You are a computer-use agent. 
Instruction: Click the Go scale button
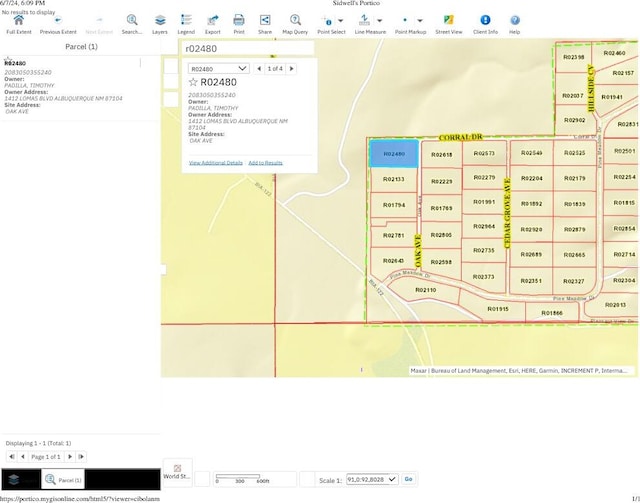click(x=409, y=479)
